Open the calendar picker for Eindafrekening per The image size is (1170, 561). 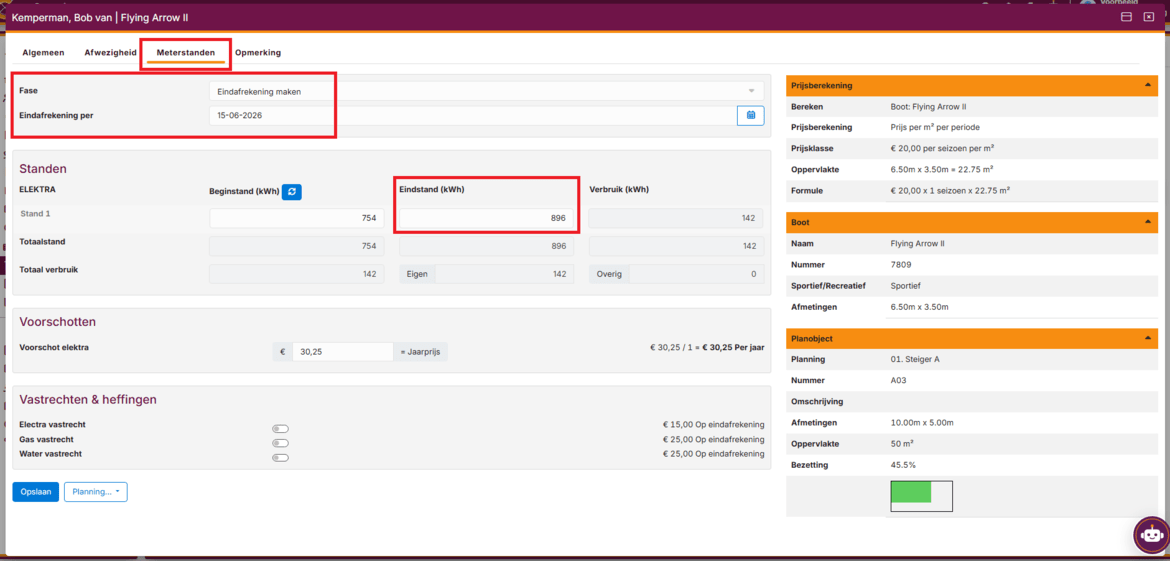(x=751, y=116)
